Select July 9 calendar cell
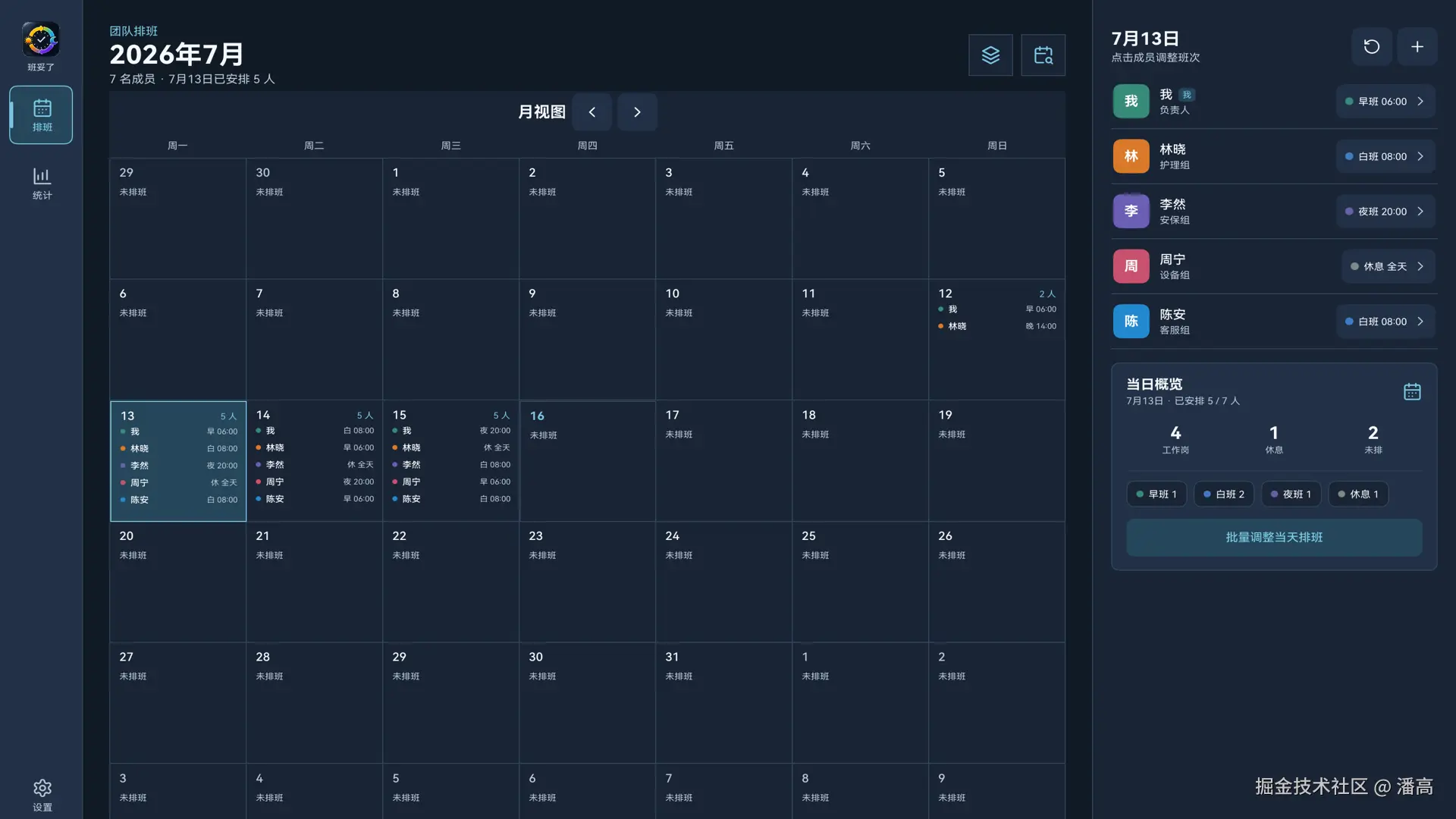The image size is (1456, 819). (588, 340)
